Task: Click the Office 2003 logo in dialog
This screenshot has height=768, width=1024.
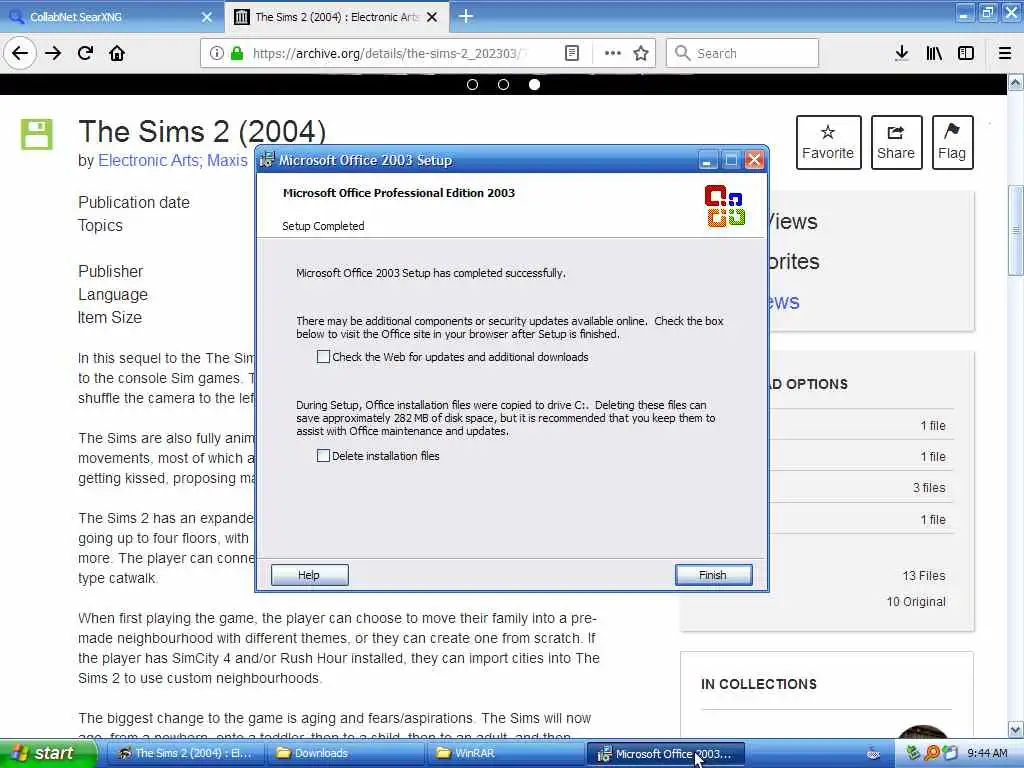Action: coord(725,206)
